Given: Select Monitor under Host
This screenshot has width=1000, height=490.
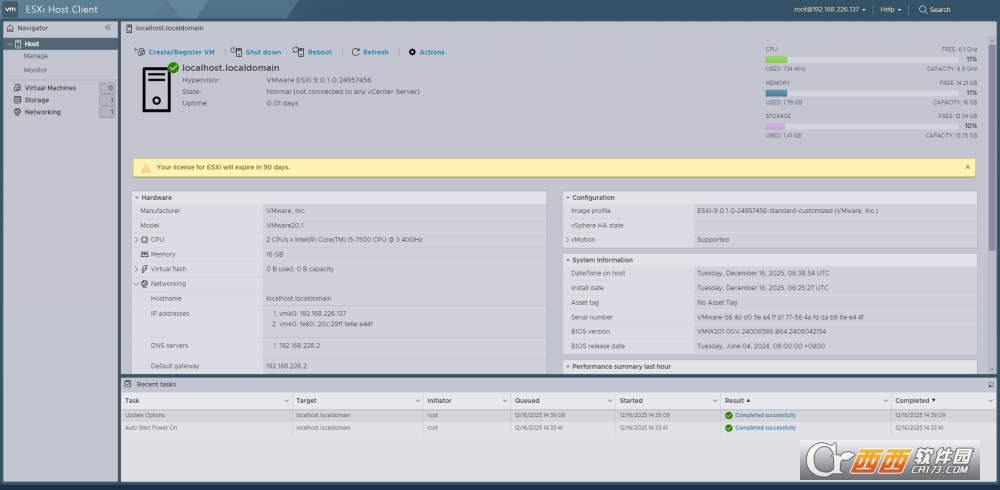Looking at the screenshot, I should (36, 70).
